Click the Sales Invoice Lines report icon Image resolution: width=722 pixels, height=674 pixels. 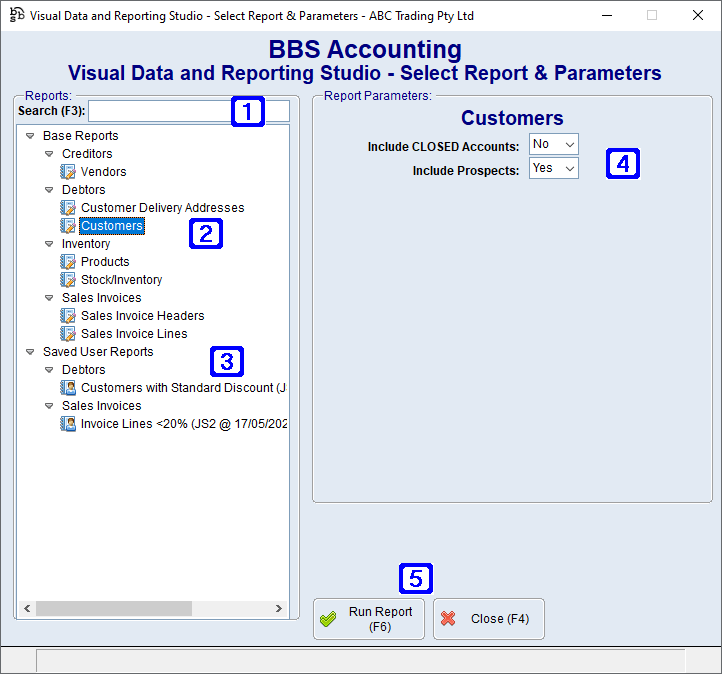pos(68,334)
